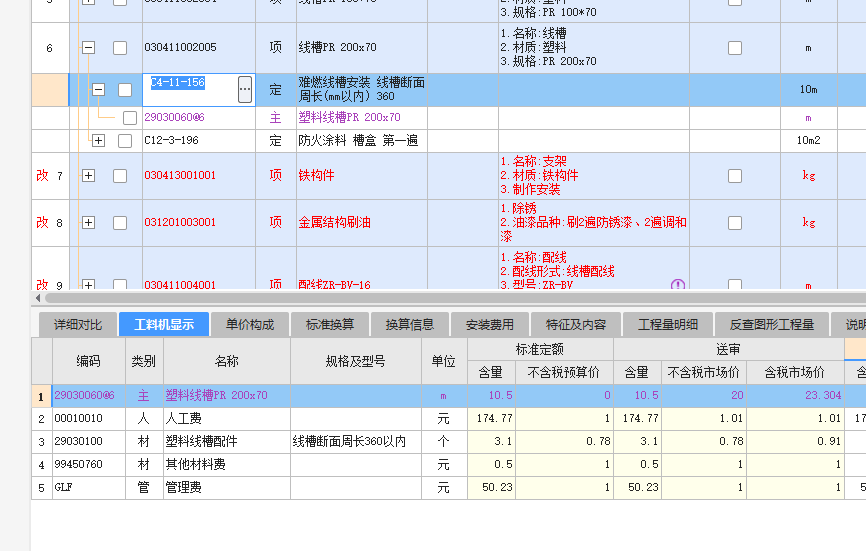
Task: Open the 安装费用 tab
Action: [x=490, y=325]
